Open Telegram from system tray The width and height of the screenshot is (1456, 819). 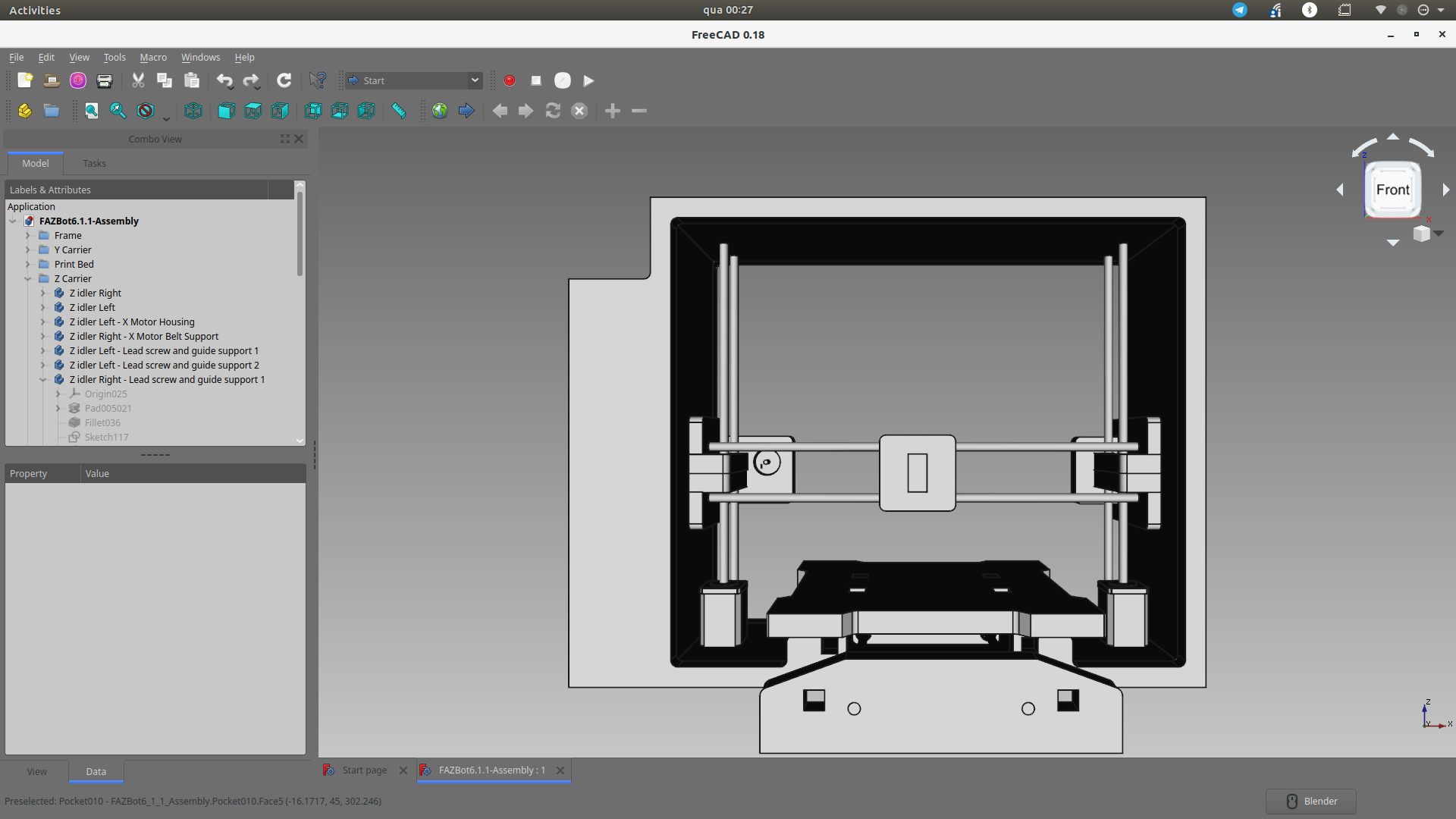click(x=1240, y=10)
